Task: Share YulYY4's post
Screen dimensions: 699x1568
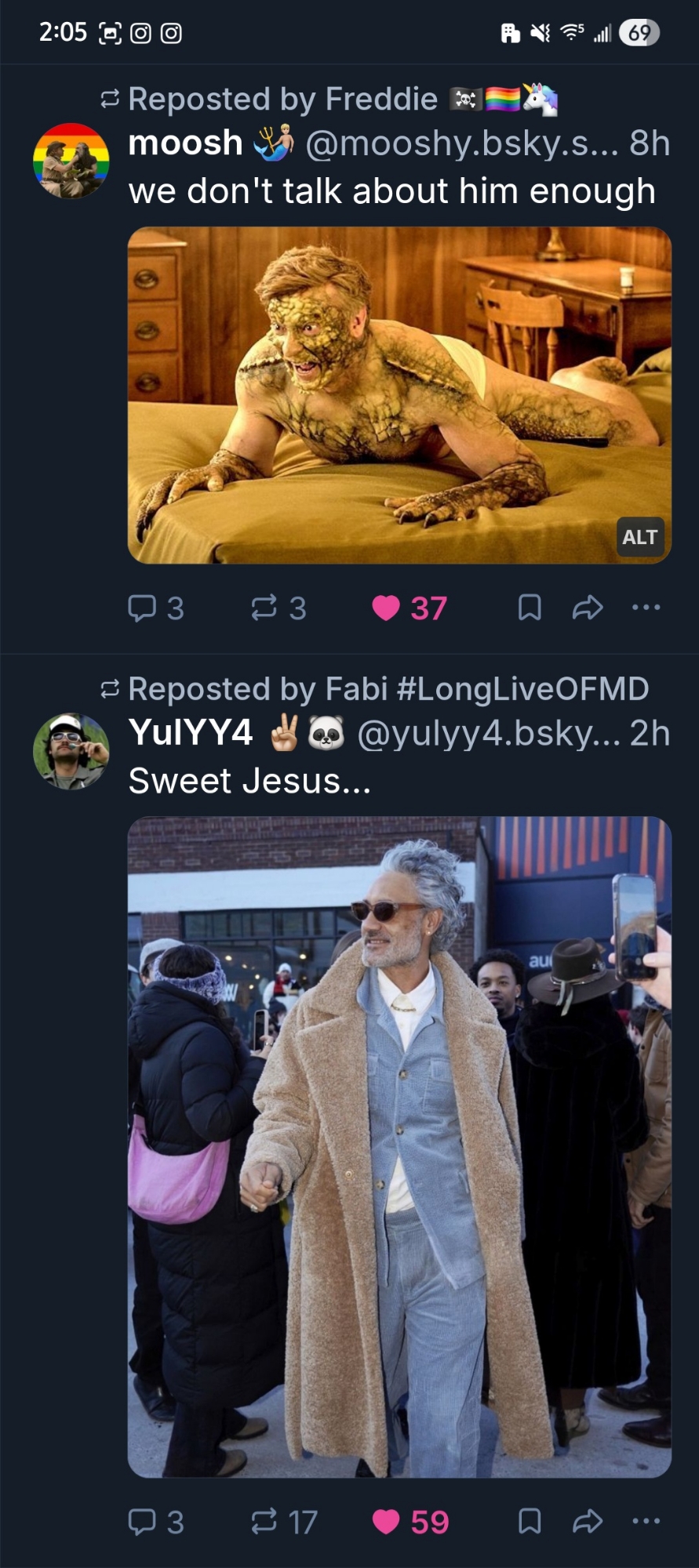Action: tap(588, 1522)
